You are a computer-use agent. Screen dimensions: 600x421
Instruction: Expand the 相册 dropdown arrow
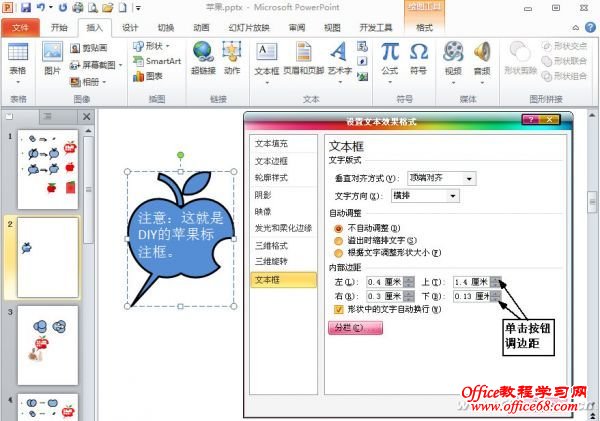[104, 82]
